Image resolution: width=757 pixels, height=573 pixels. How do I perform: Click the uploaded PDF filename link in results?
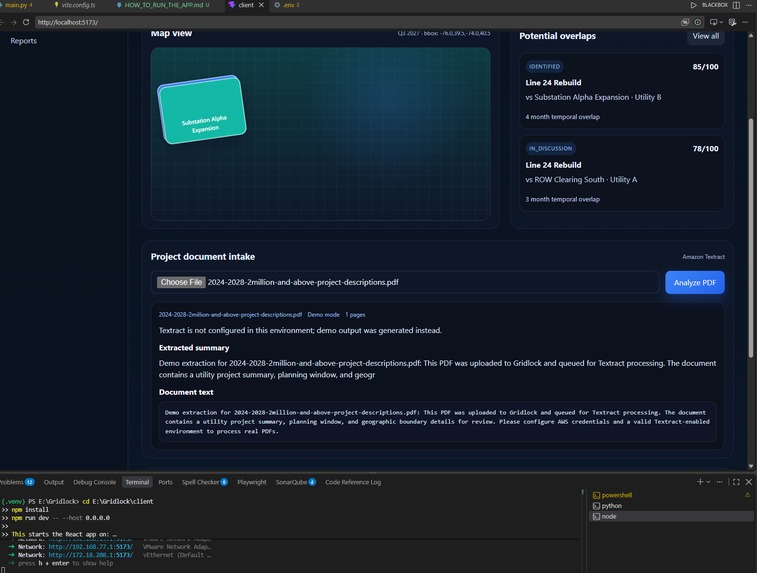click(x=230, y=315)
